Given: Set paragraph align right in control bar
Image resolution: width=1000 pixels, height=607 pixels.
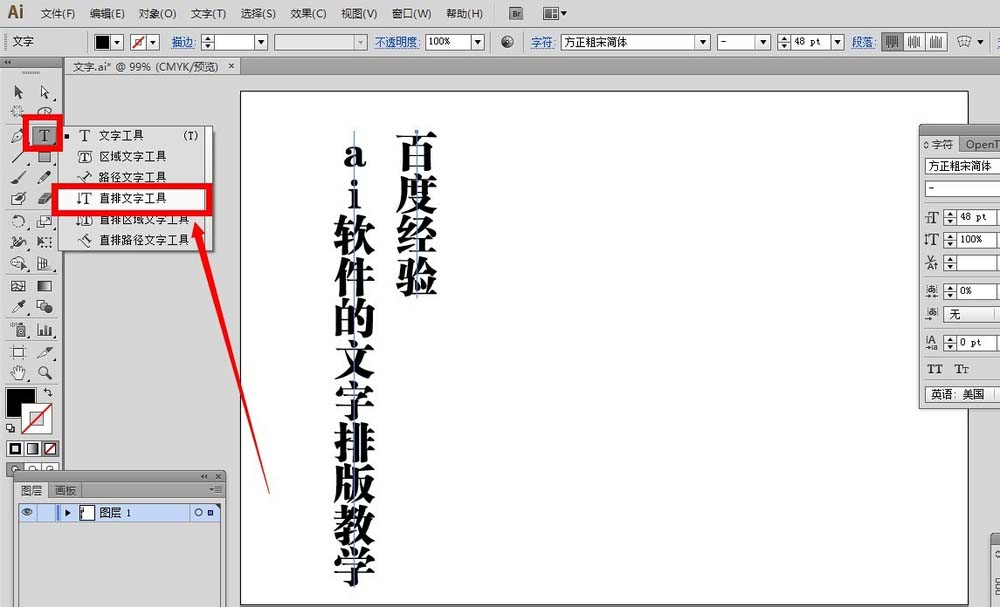Looking at the screenshot, I should pos(936,42).
